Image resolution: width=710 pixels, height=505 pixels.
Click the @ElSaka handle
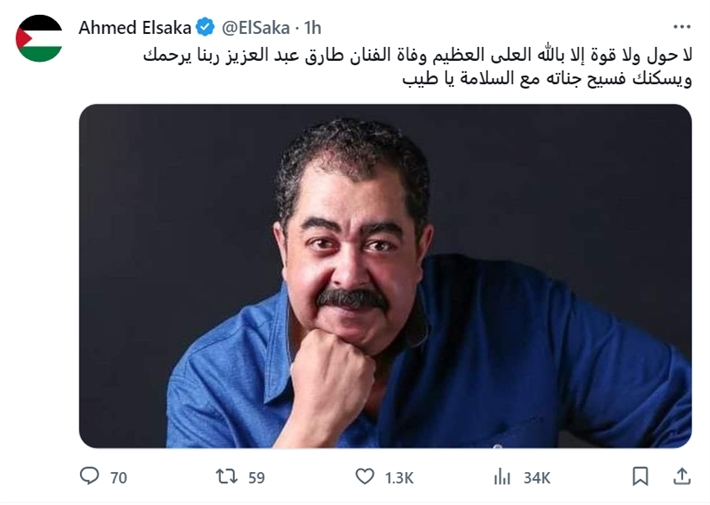click(x=255, y=28)
